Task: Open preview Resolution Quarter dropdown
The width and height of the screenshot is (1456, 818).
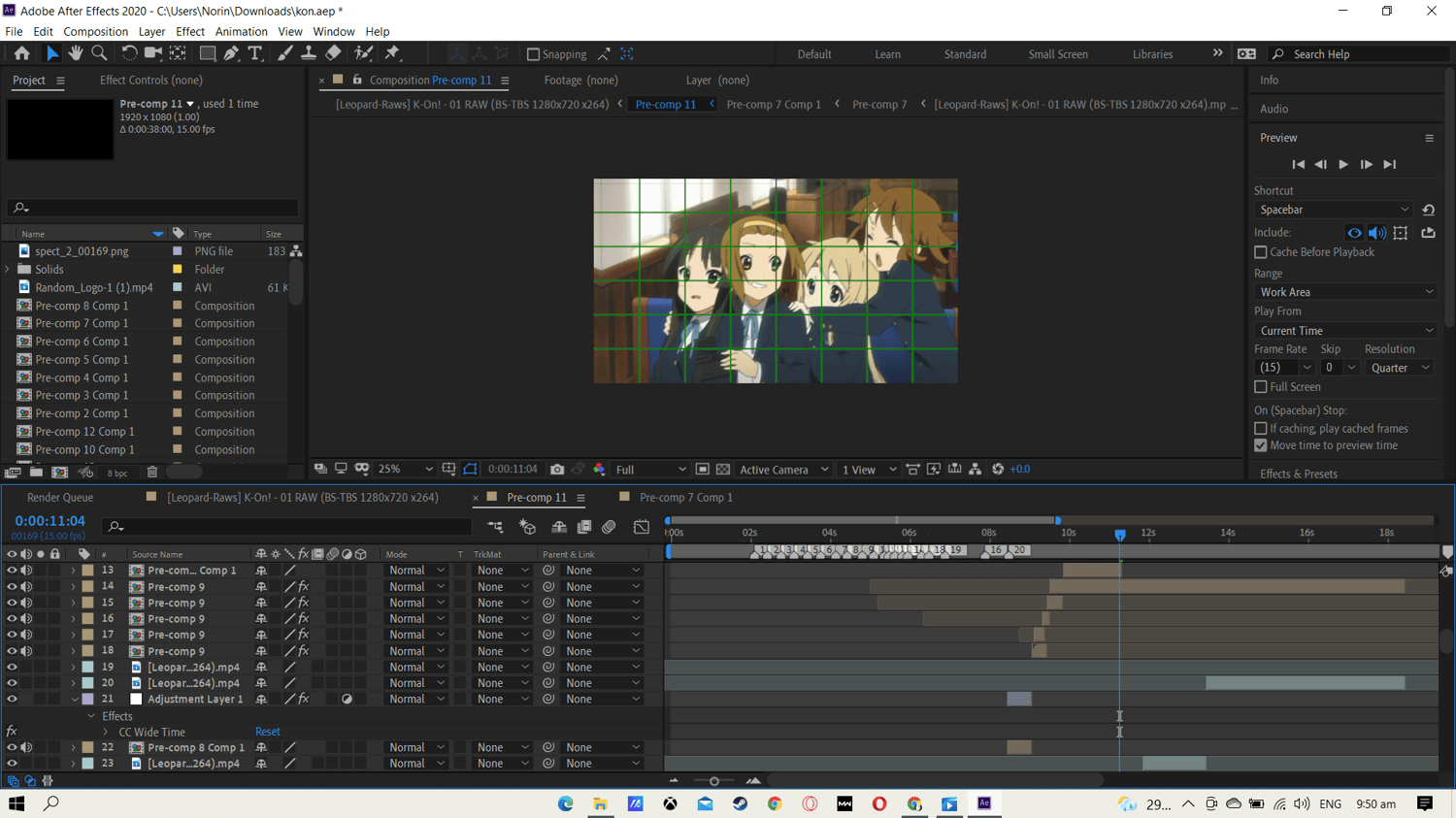Action: pyautogui.click(x=1400, y=368)
